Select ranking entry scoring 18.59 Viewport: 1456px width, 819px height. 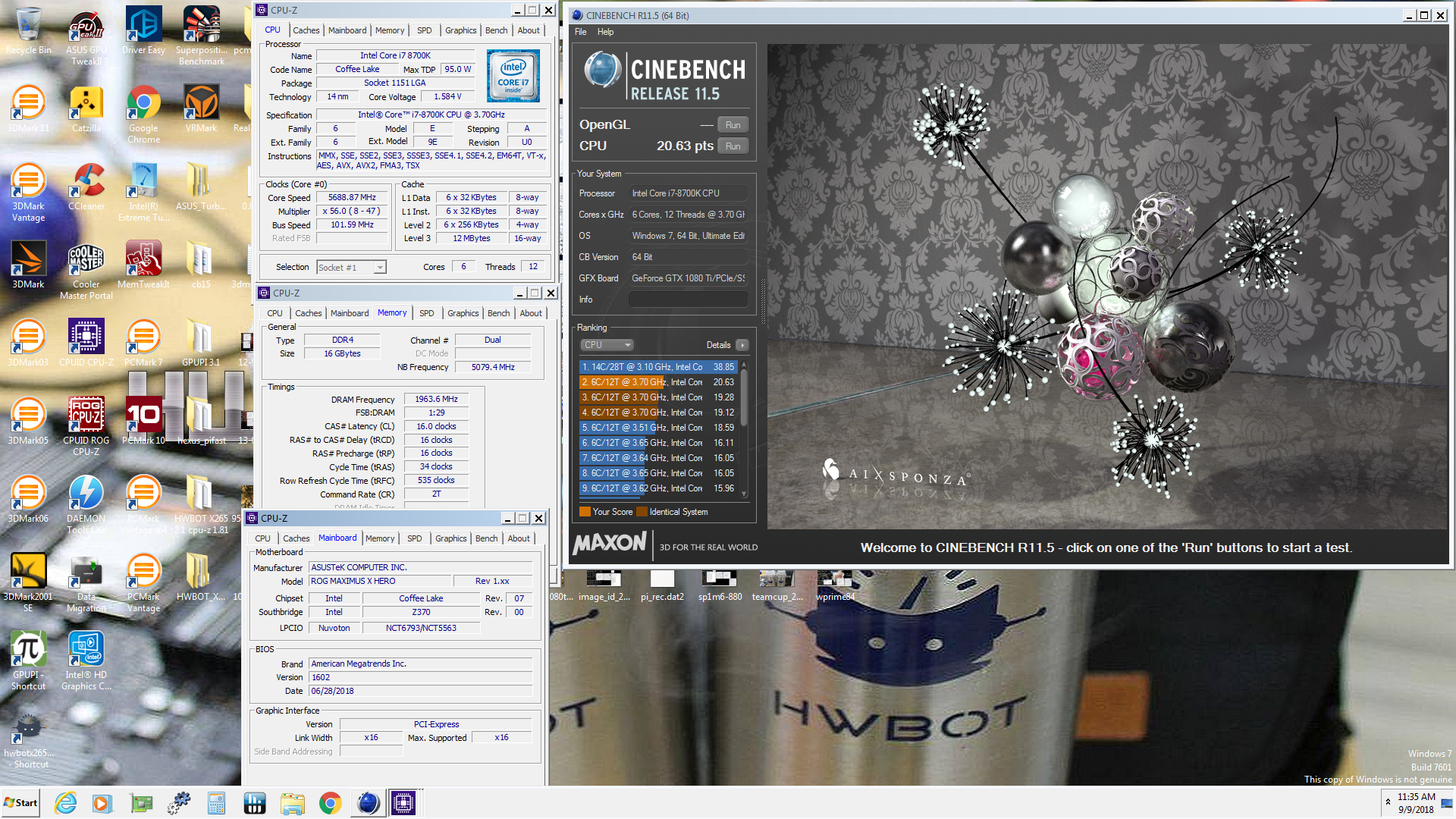click(658, 428)
